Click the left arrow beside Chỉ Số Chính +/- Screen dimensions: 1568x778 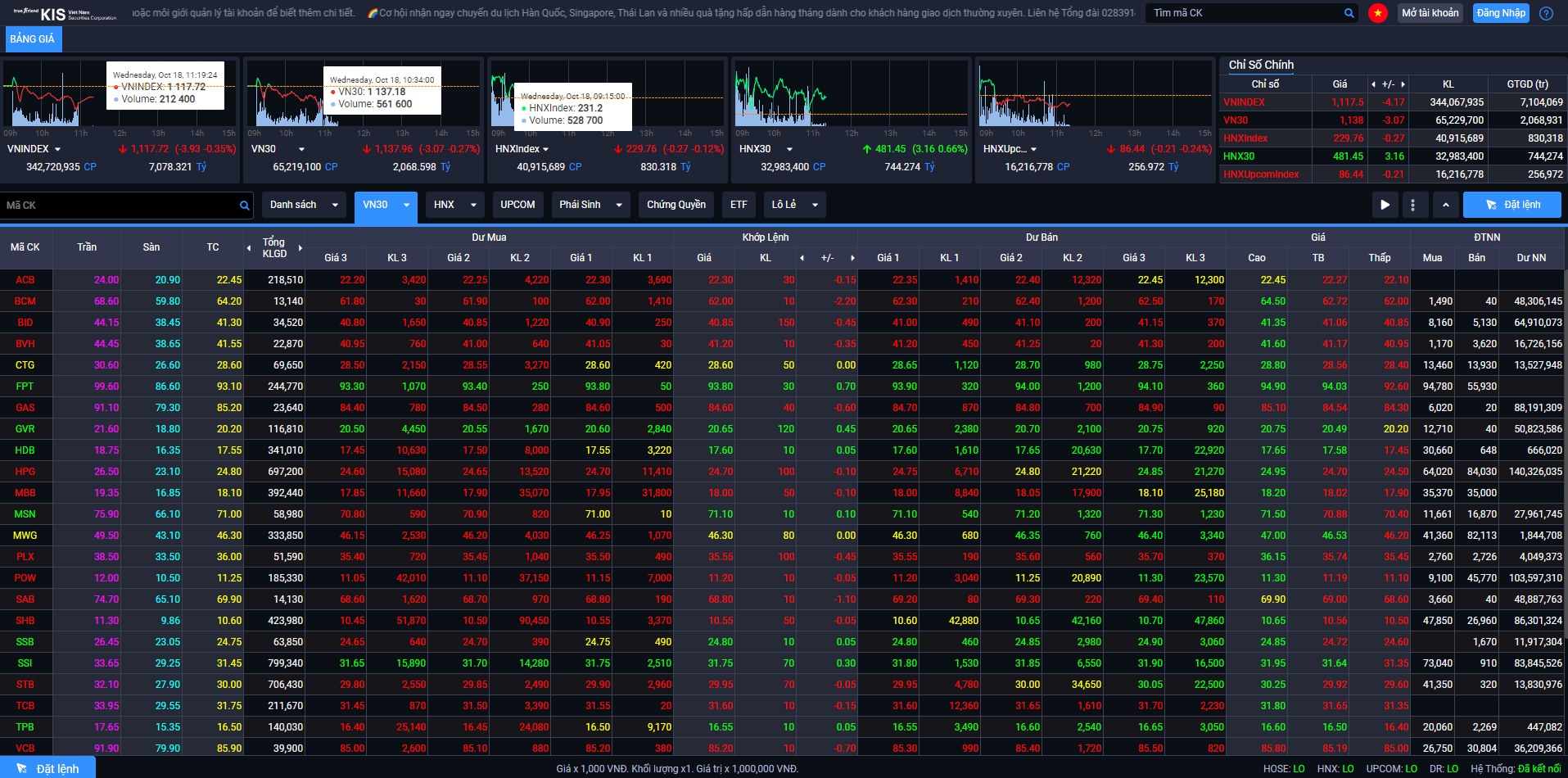1373,84
